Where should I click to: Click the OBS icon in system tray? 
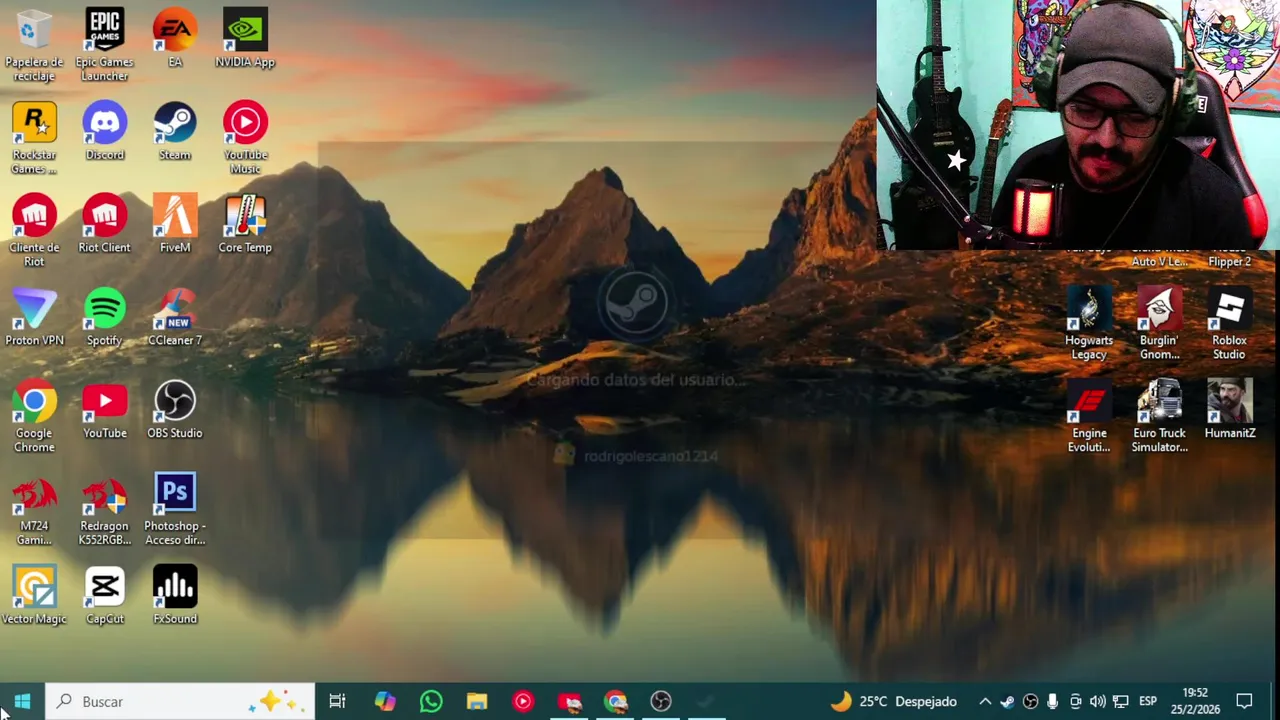[1030, 701]
